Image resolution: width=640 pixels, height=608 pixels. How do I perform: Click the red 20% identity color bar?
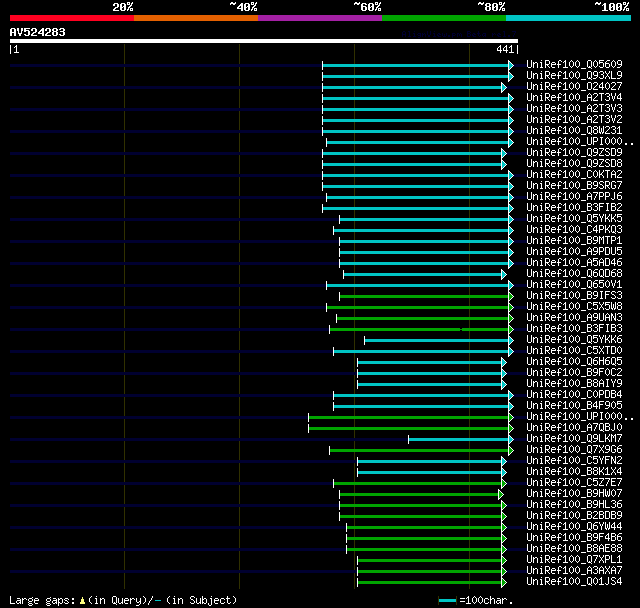pyautogui.click(x=72, y=18)
